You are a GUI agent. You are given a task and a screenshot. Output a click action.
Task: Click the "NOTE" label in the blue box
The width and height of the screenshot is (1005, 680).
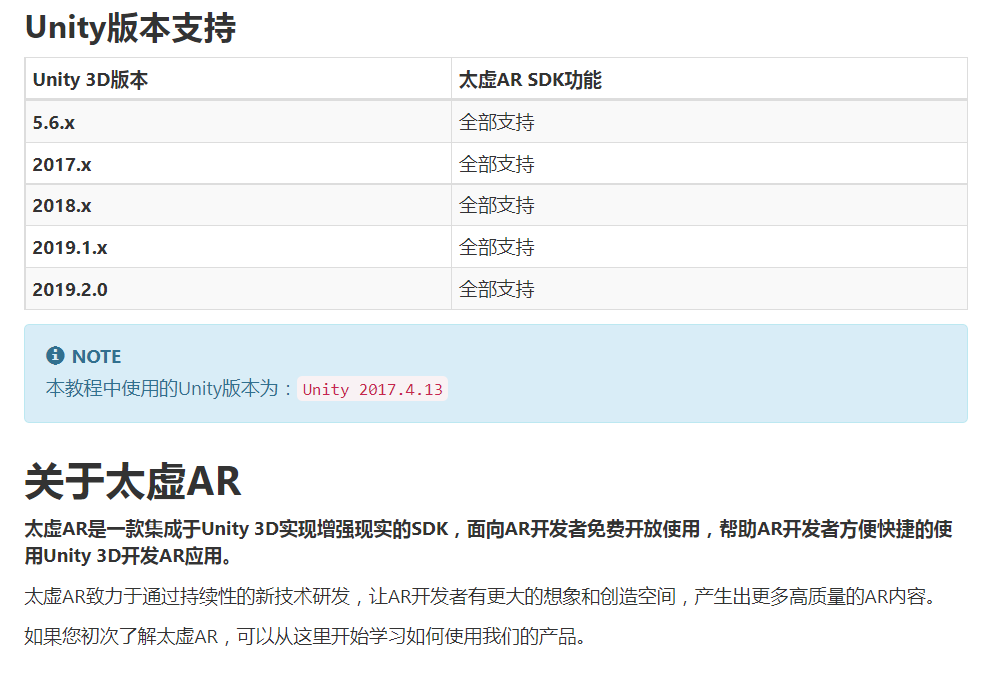click(x=96, y=356)
